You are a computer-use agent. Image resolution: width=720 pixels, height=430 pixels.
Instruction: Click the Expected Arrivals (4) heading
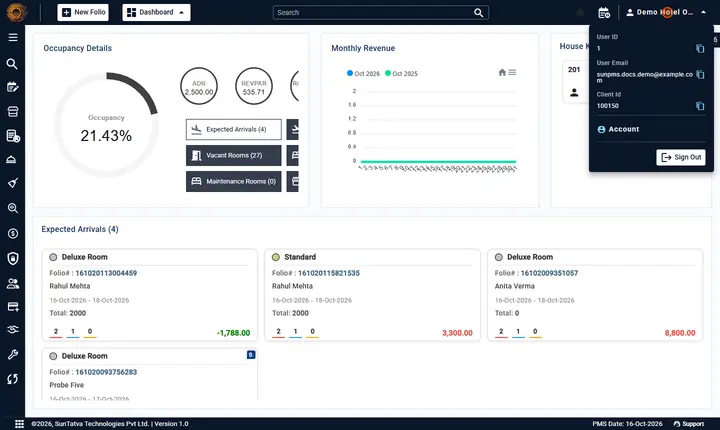(x=80, y=229)
